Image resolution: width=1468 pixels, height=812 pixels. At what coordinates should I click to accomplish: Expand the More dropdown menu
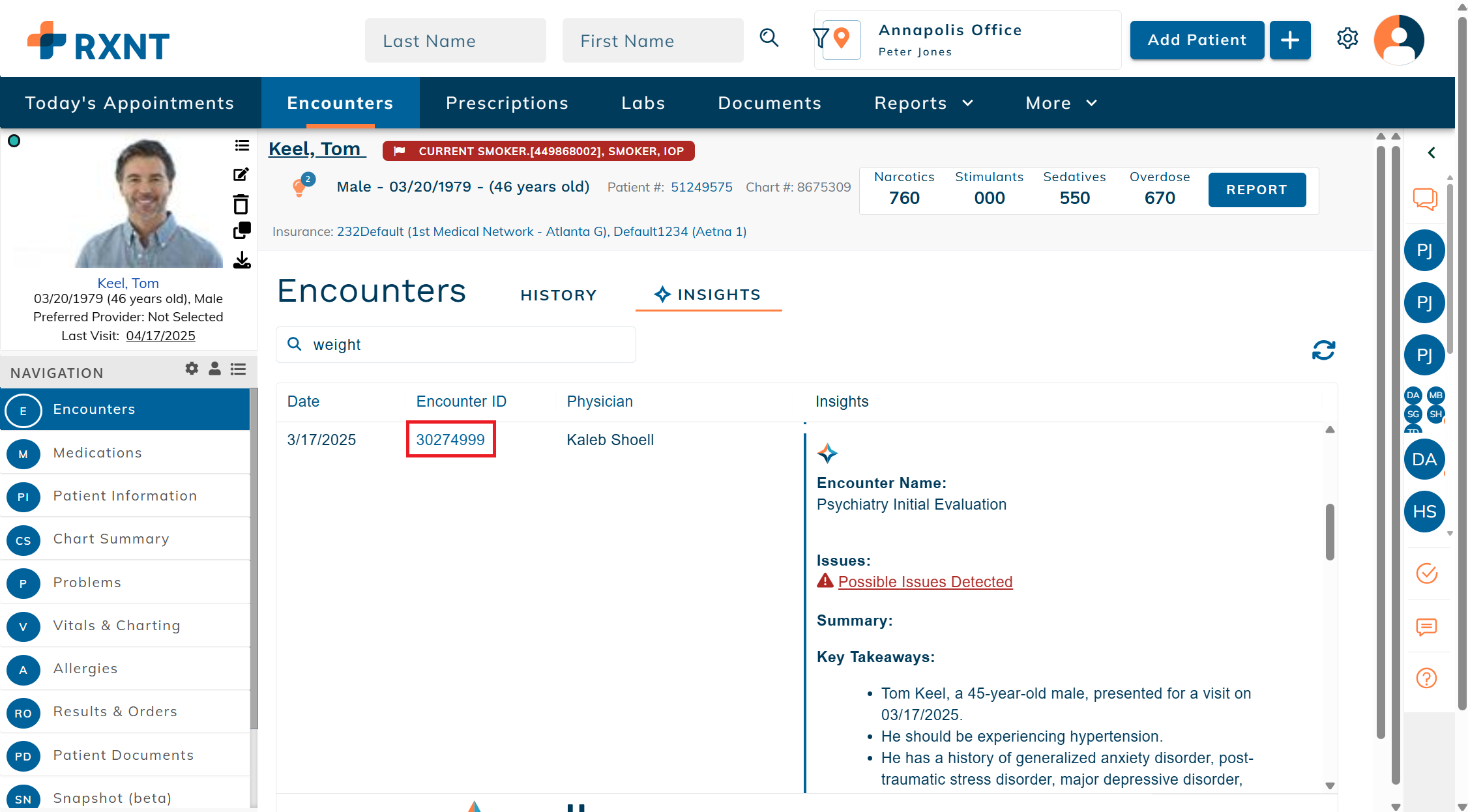1061,103
